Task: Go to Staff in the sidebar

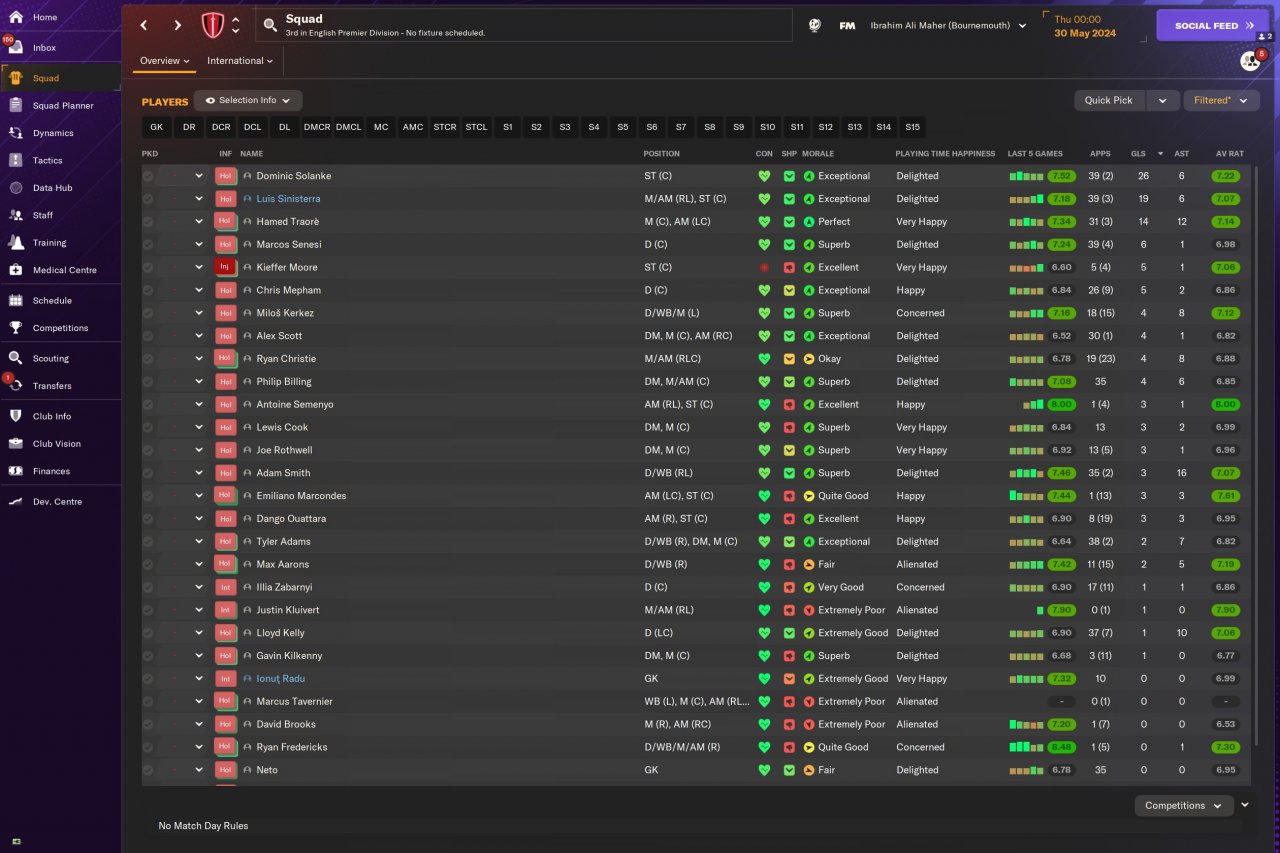Action: click(x=60, y=215)
